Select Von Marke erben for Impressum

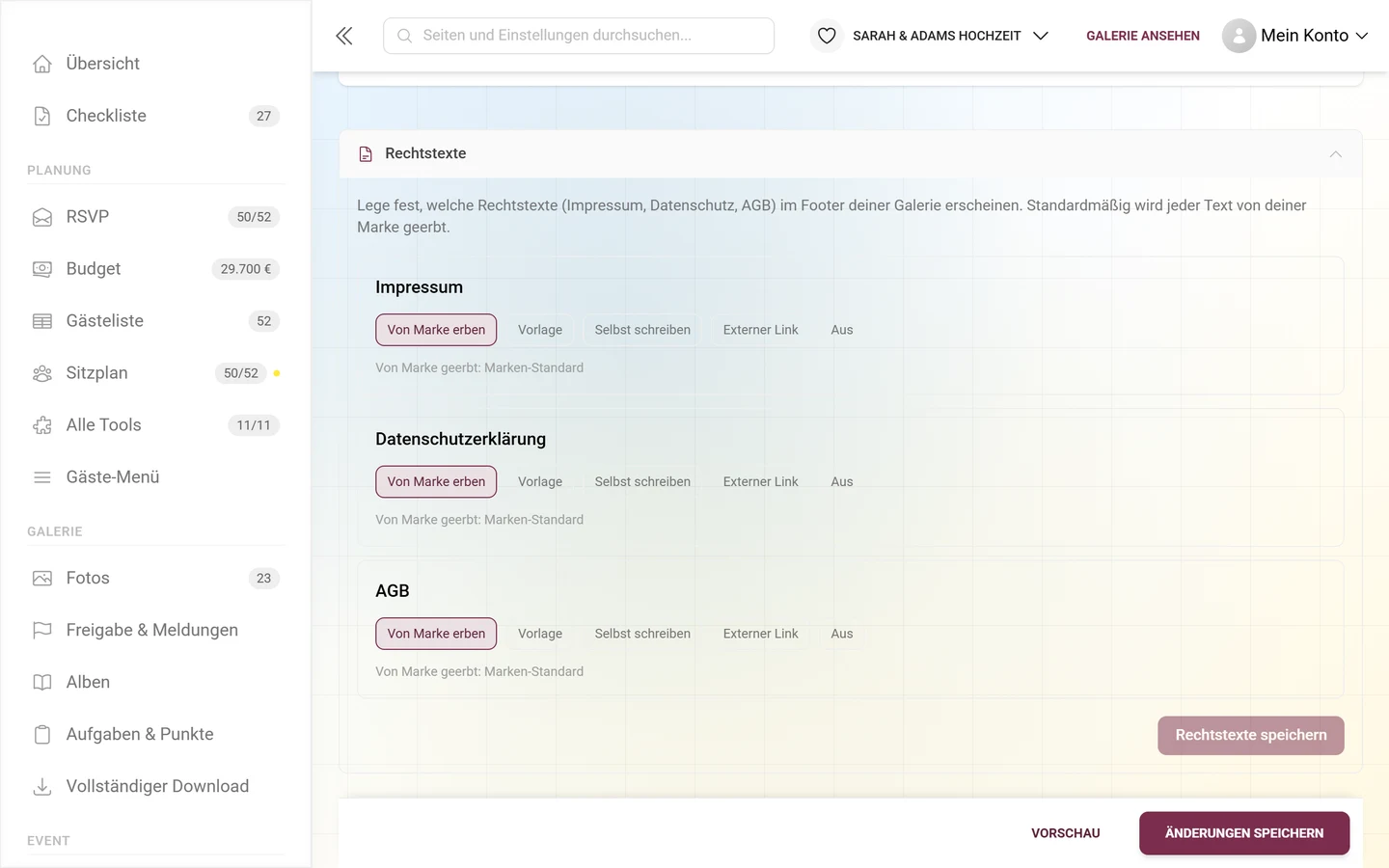click(436, 330)
